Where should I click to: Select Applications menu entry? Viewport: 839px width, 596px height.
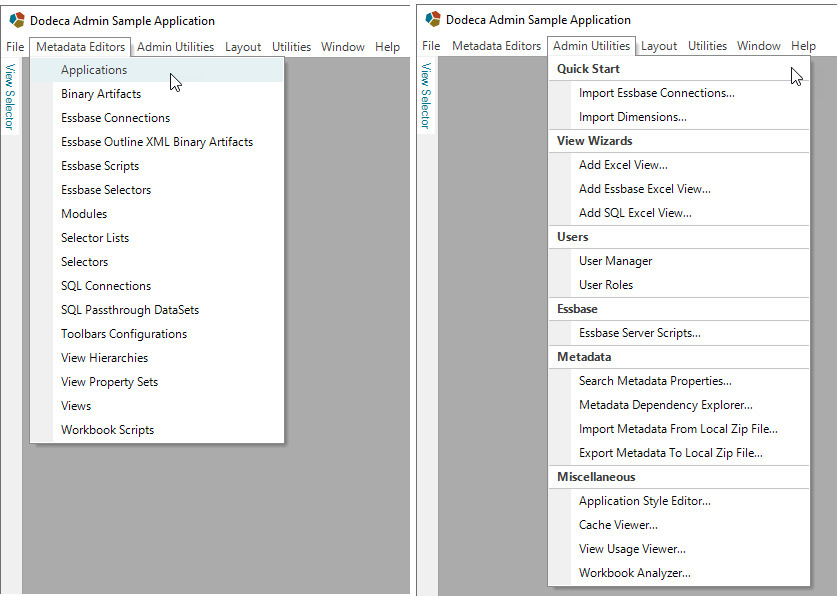pyautogui.click(x=157, y=70)
